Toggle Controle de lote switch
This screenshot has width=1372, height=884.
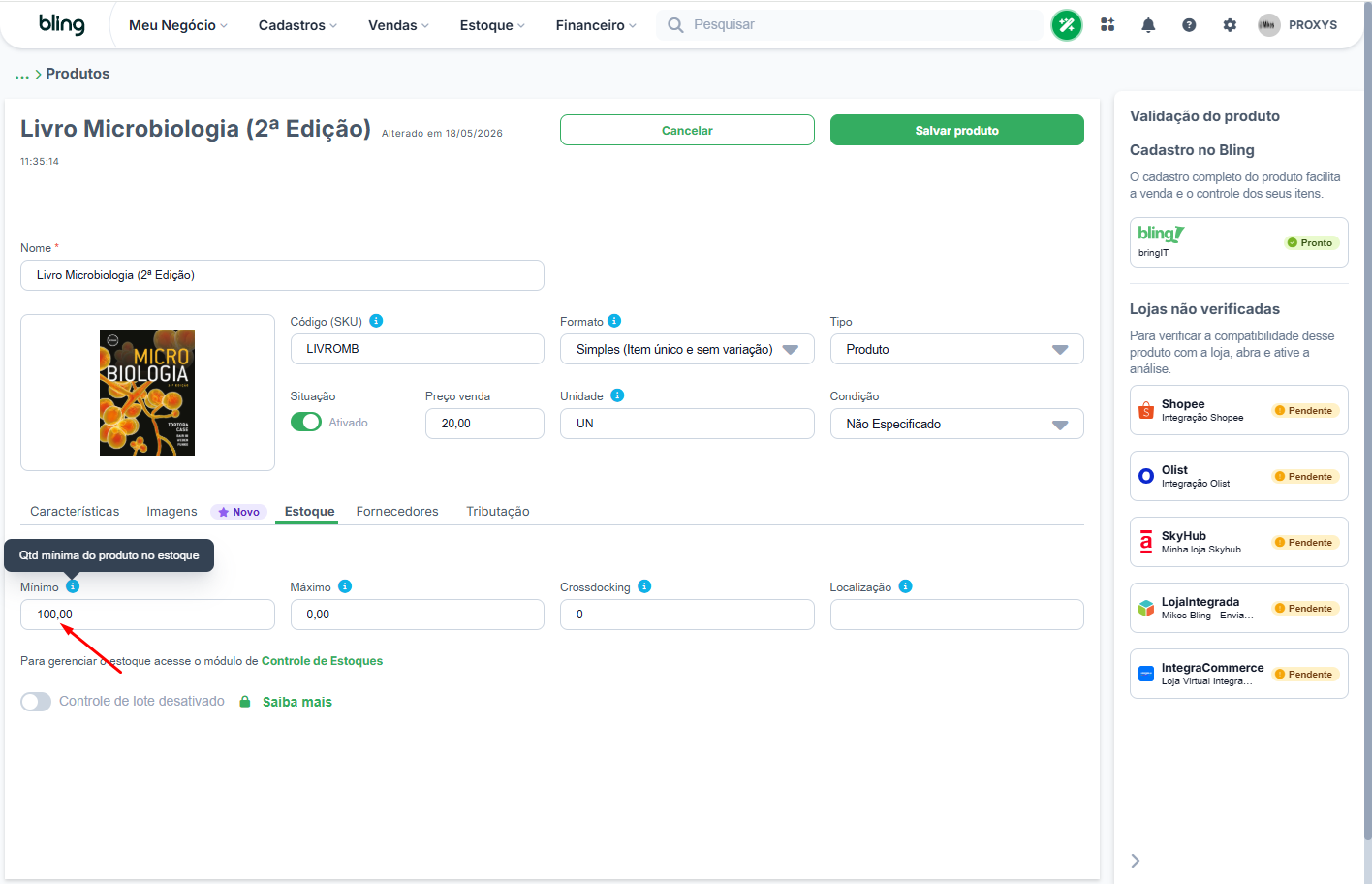click(x=36, y=702)
